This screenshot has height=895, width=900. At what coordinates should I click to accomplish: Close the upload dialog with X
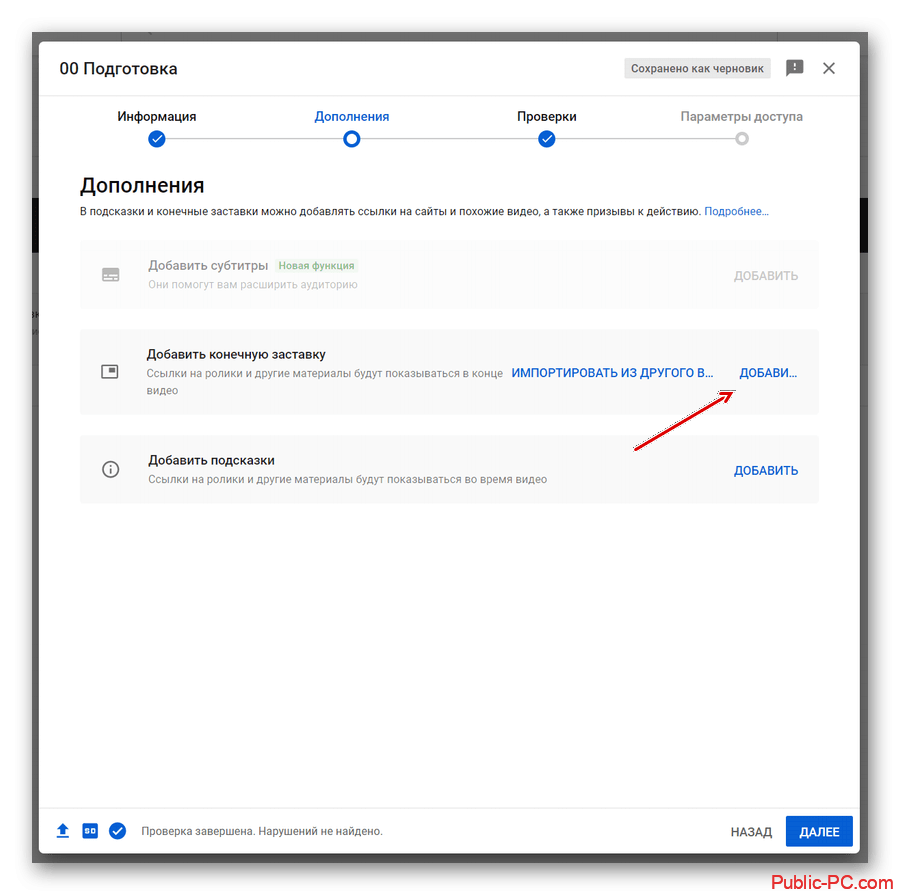tap(828, 68)
